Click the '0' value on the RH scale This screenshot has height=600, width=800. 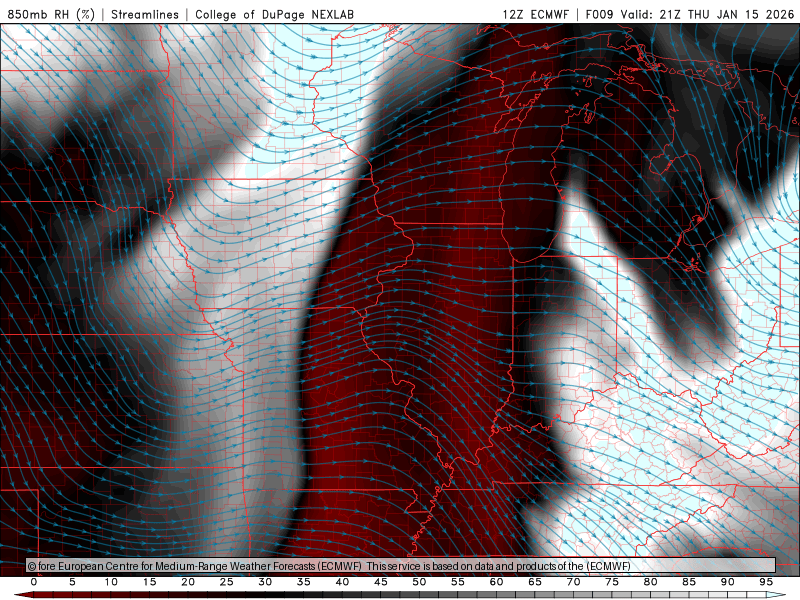[x=34, y=582]
